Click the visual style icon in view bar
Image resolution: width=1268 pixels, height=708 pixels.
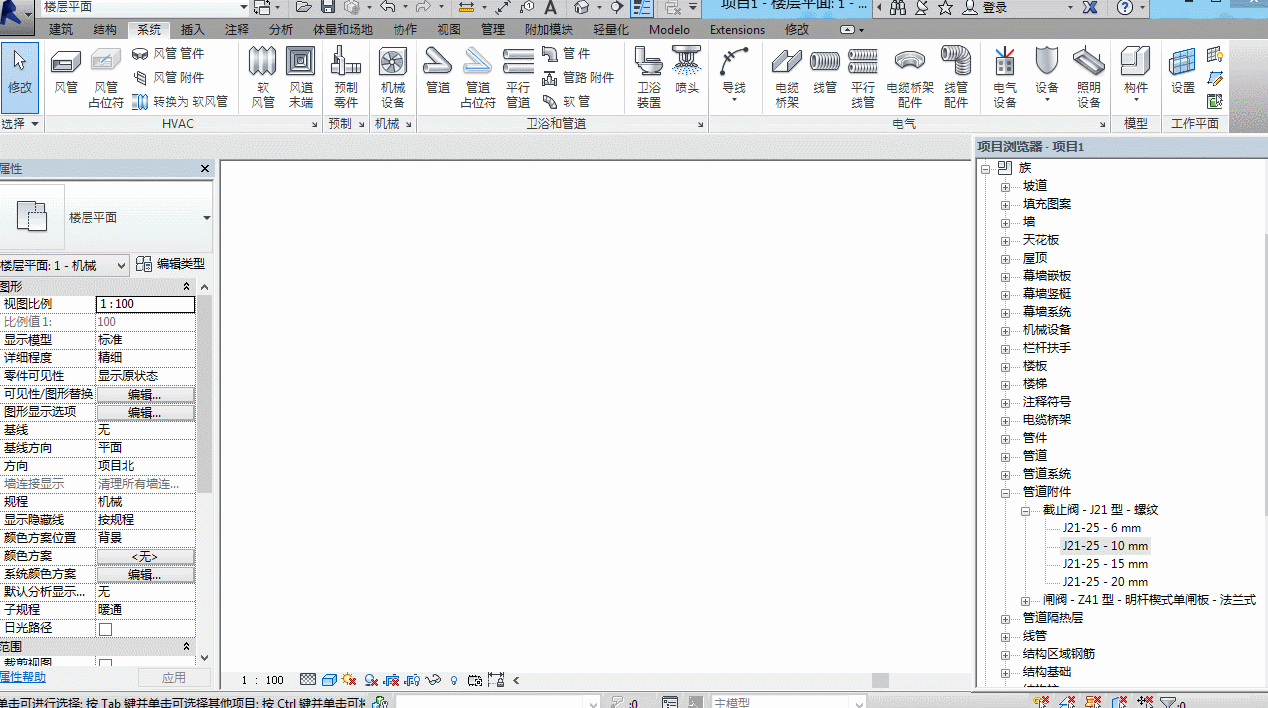[329, 680]
